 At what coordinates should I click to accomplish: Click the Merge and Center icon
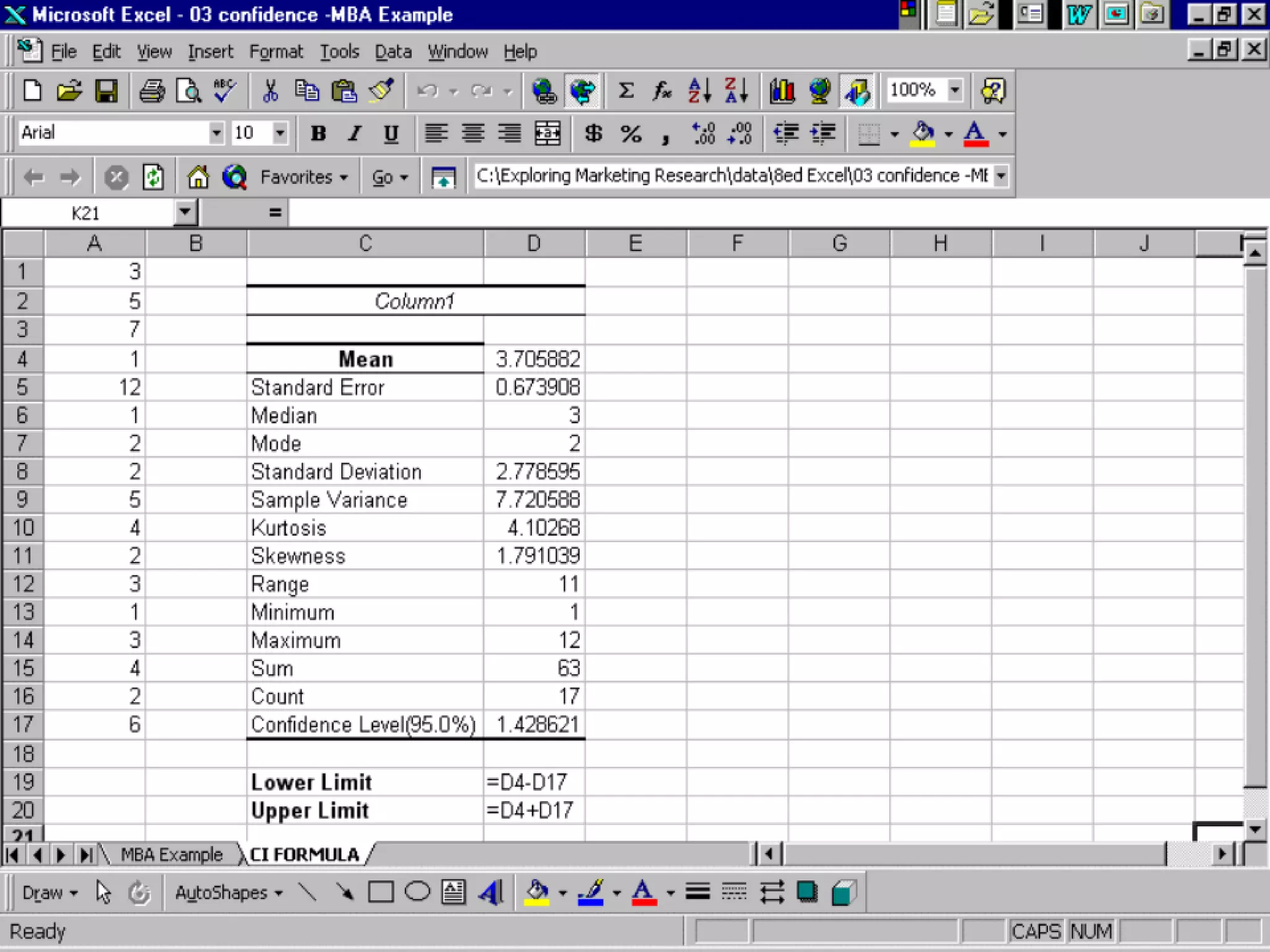coord(547,133)
